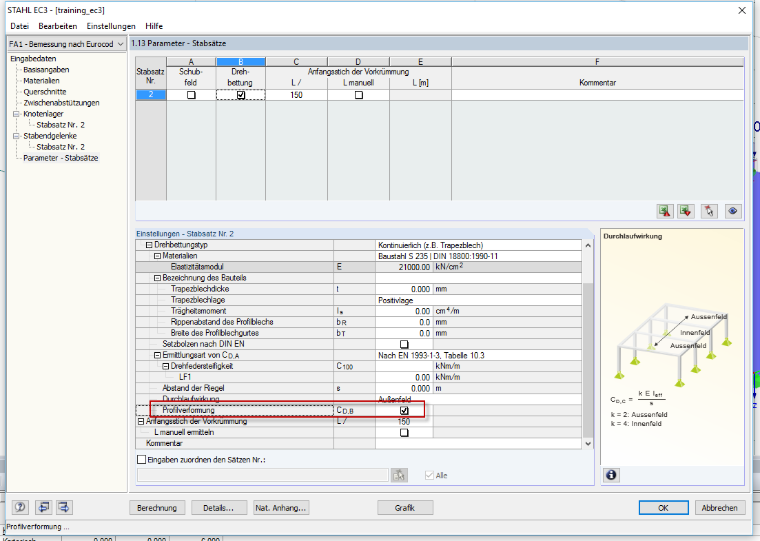The width and height of the screenshot is (760, 541).
Task: Click the Excel import icon next to export
Action: tap(686, 211)
